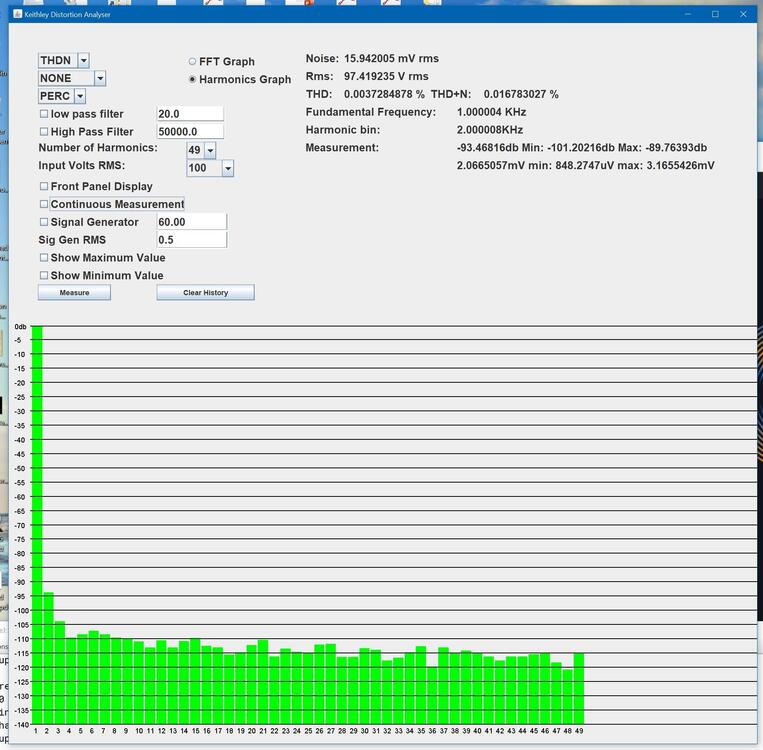Check the Show Minimum Value option

click(44, 276)
